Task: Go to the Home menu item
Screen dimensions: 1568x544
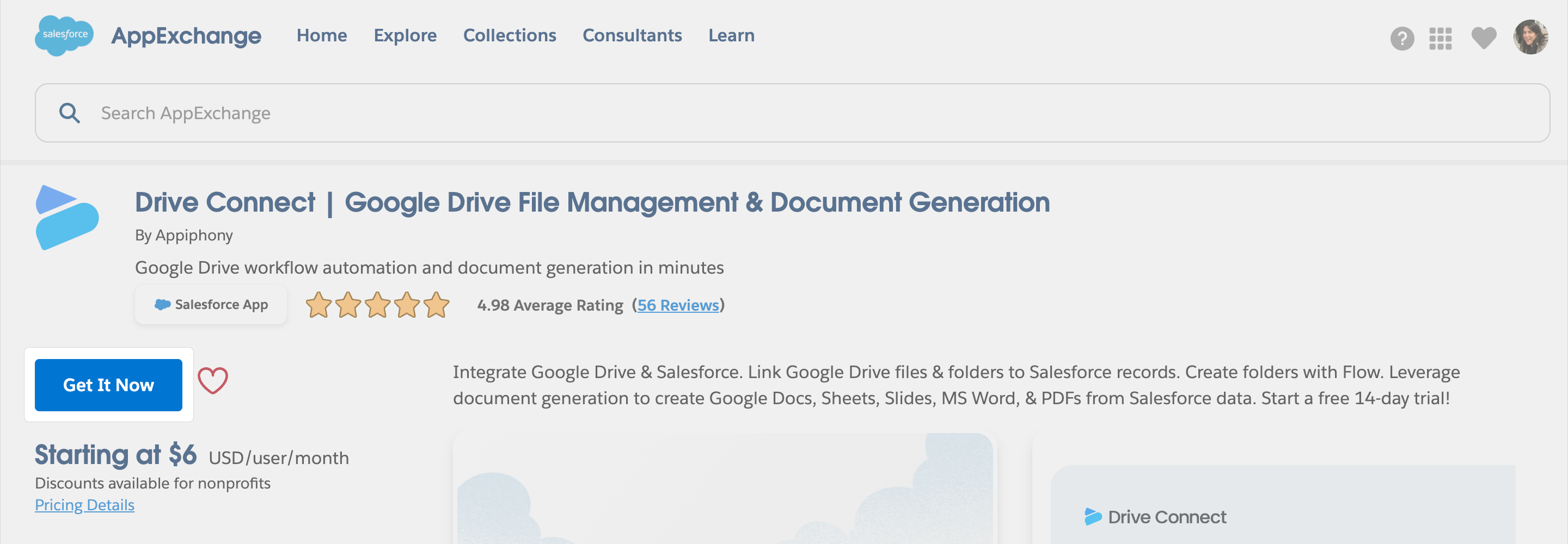Action: [321, 35]
